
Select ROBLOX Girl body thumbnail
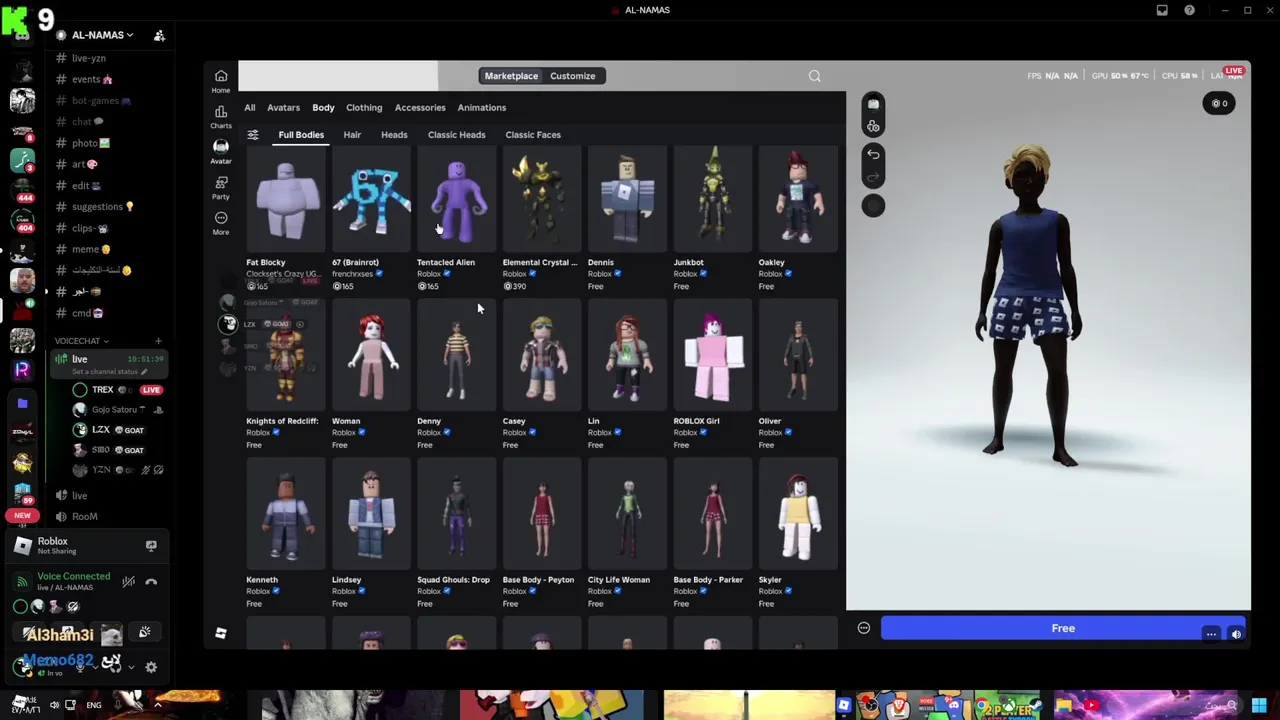click(713, 357)
